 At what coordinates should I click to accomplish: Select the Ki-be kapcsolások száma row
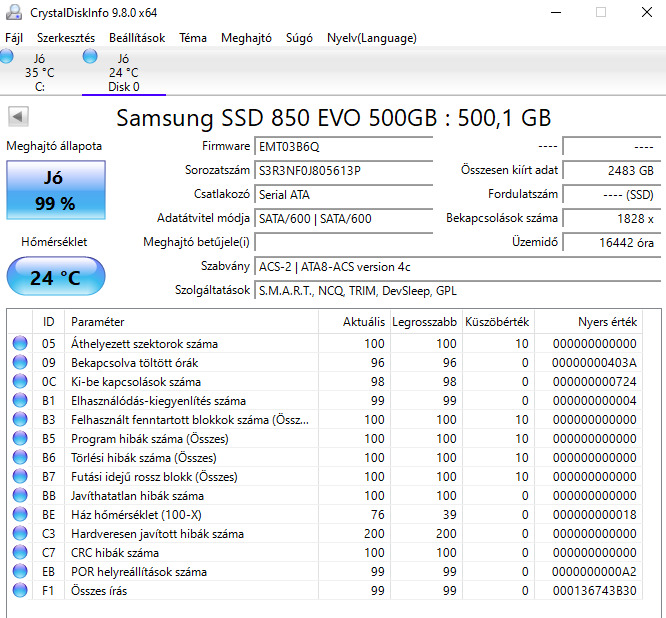325,381
